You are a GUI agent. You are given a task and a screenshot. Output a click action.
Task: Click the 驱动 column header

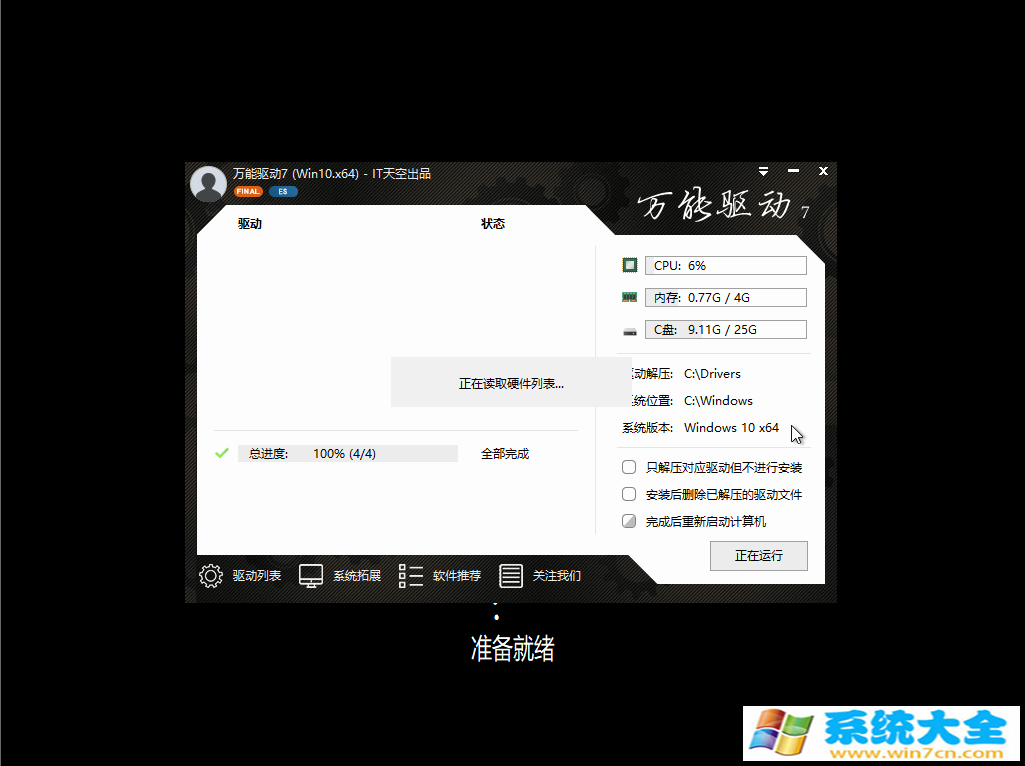(x=250, y=224)
